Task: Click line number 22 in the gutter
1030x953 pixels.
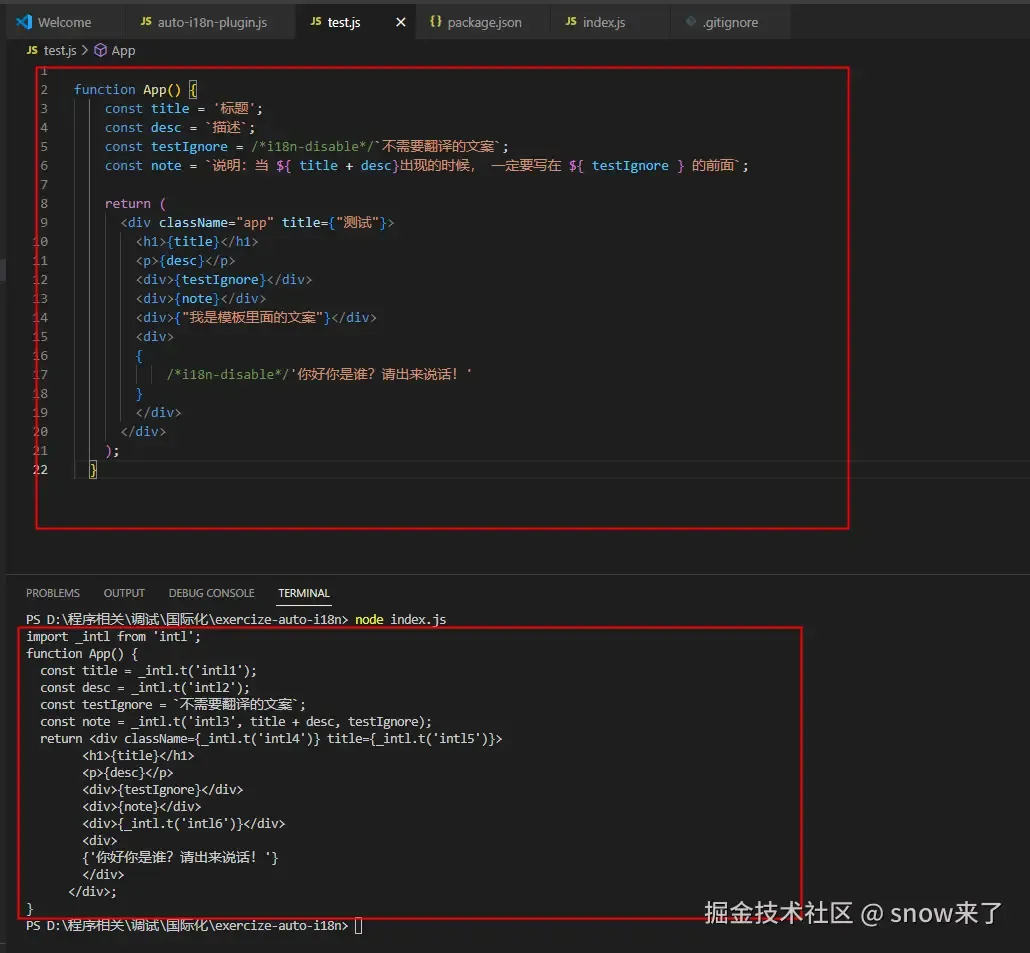Action: (x=40, y=470)
